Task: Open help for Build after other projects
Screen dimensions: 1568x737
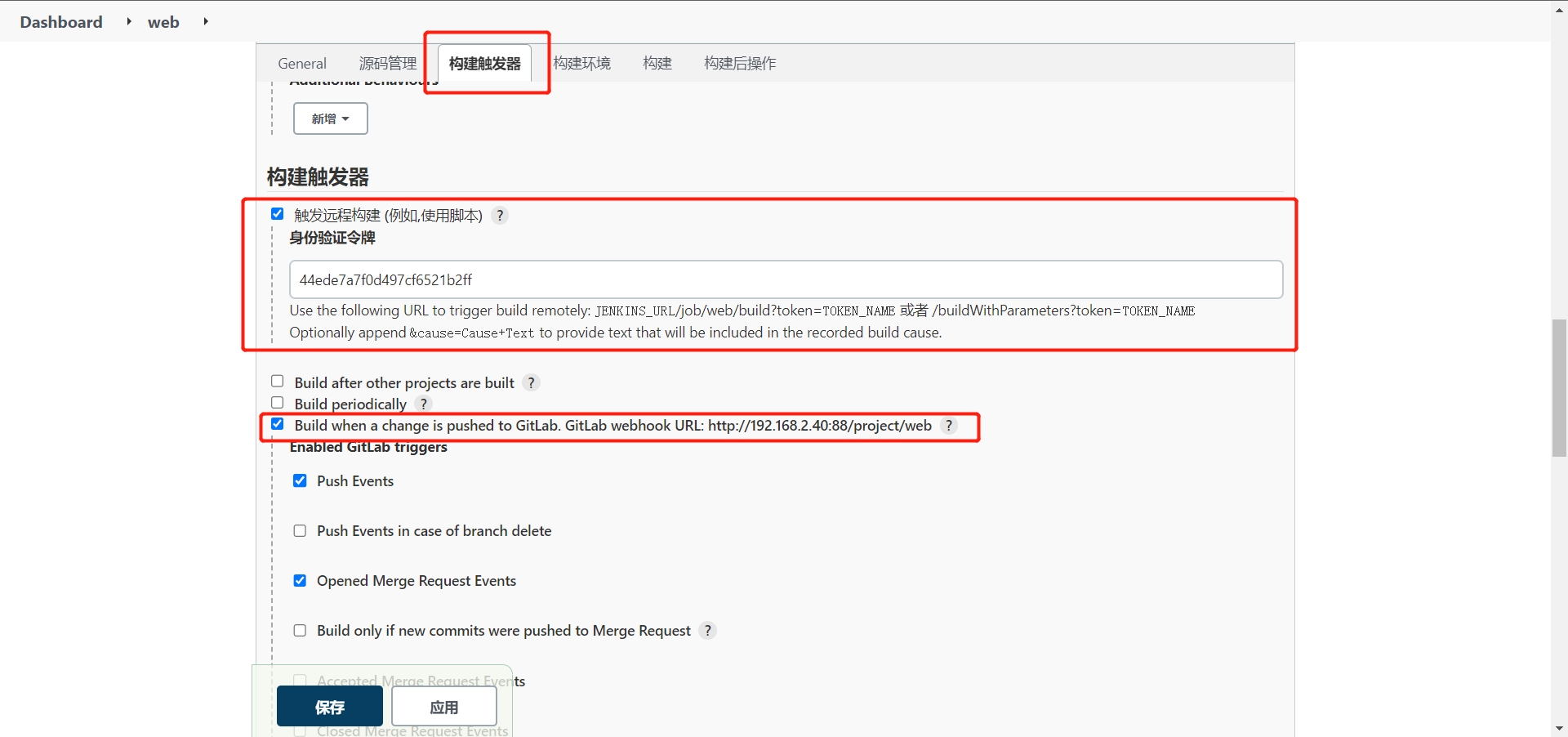Action: point(531,383)
